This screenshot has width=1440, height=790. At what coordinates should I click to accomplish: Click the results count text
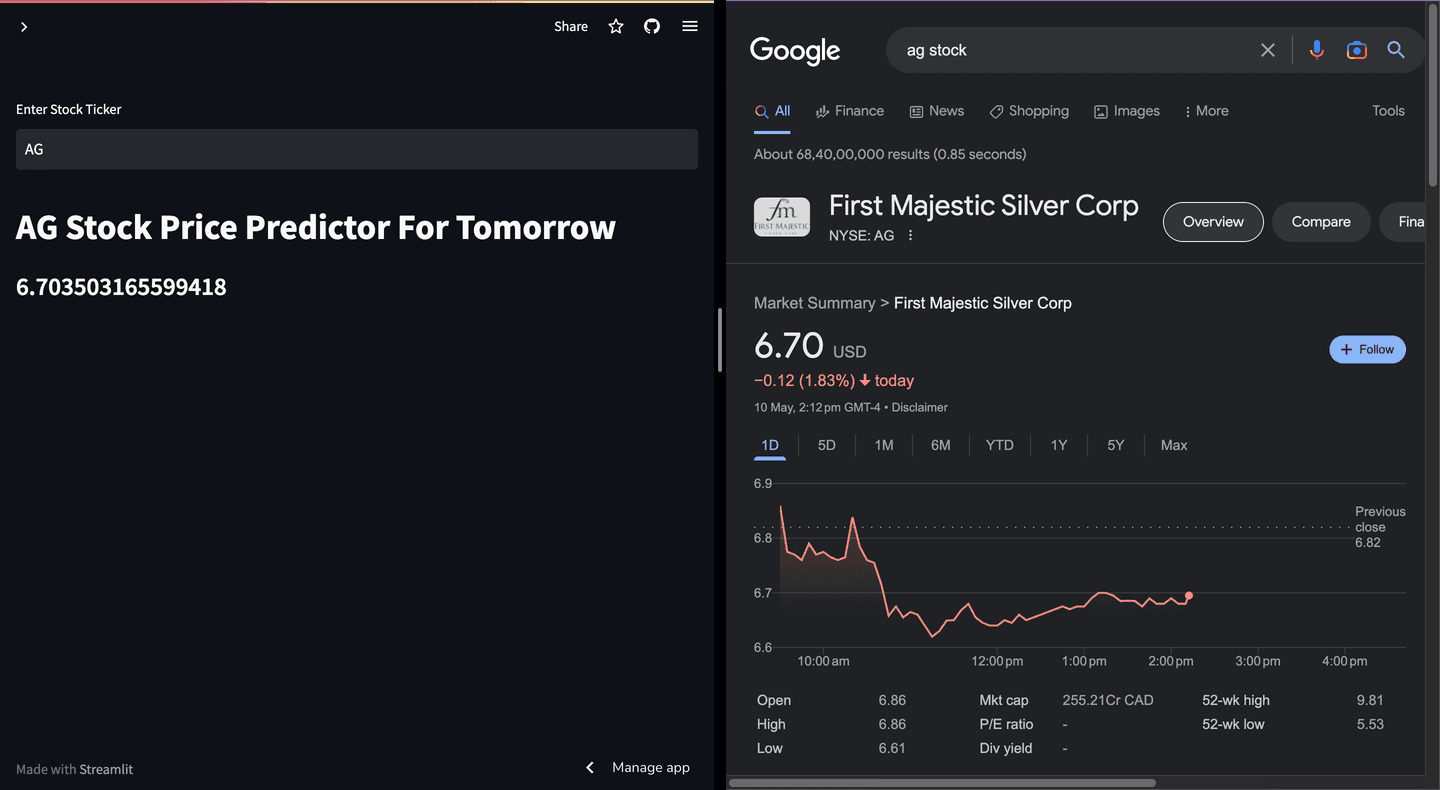(890, 154)
